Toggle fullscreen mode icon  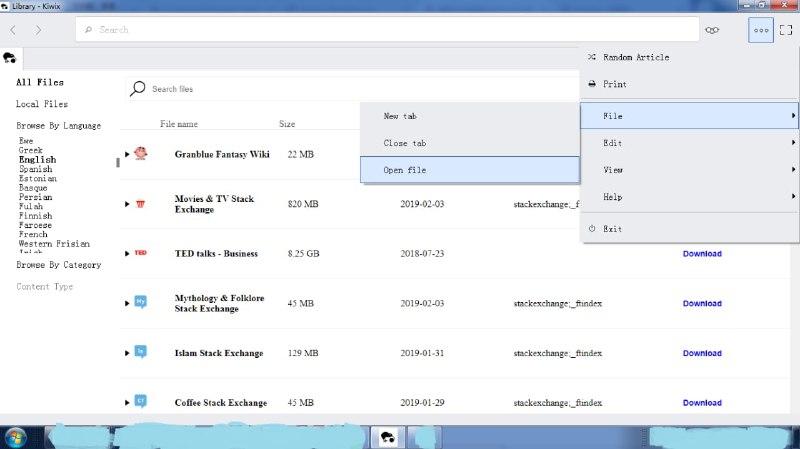click(x=786, y=30)
